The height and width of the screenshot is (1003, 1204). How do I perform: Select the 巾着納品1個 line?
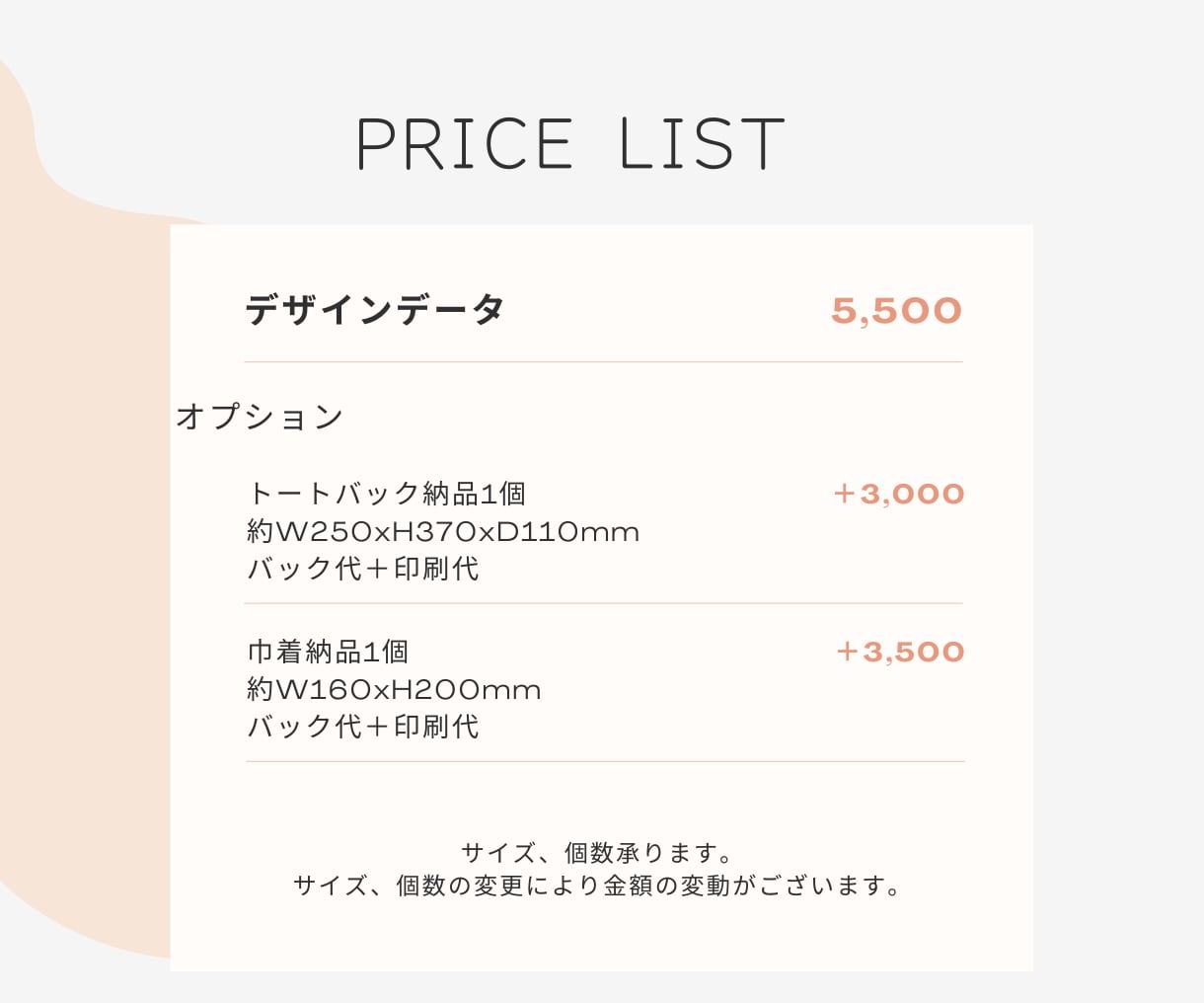tap(328, 651)
